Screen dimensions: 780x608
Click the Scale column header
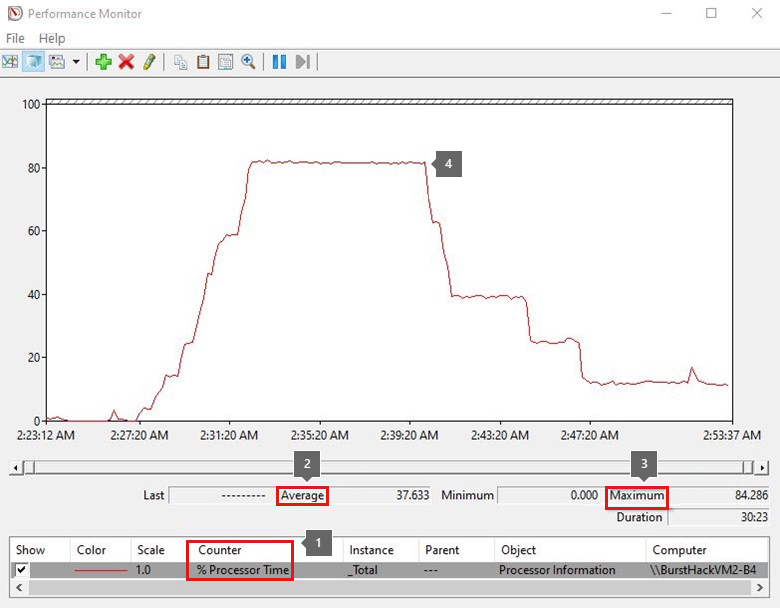[151, 550]
